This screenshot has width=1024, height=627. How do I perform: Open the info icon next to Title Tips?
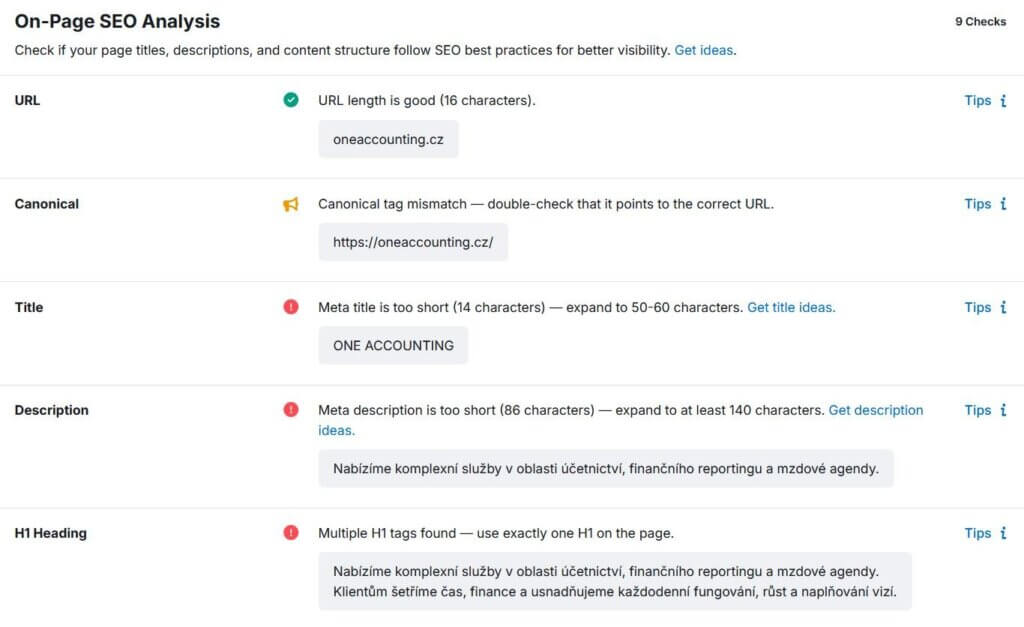(x=1005, y=307)
